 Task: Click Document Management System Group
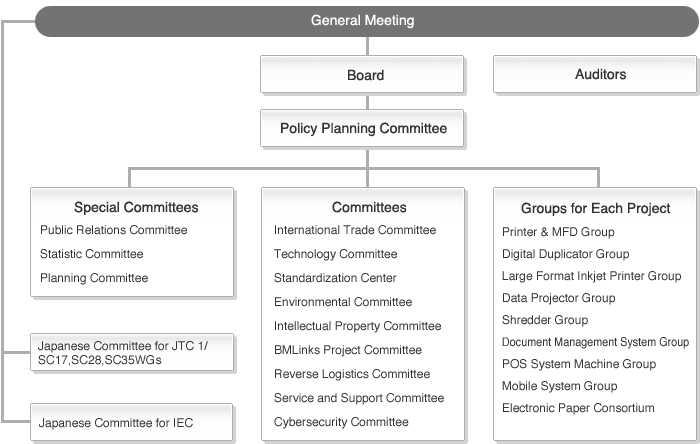[x=595, y=342]
